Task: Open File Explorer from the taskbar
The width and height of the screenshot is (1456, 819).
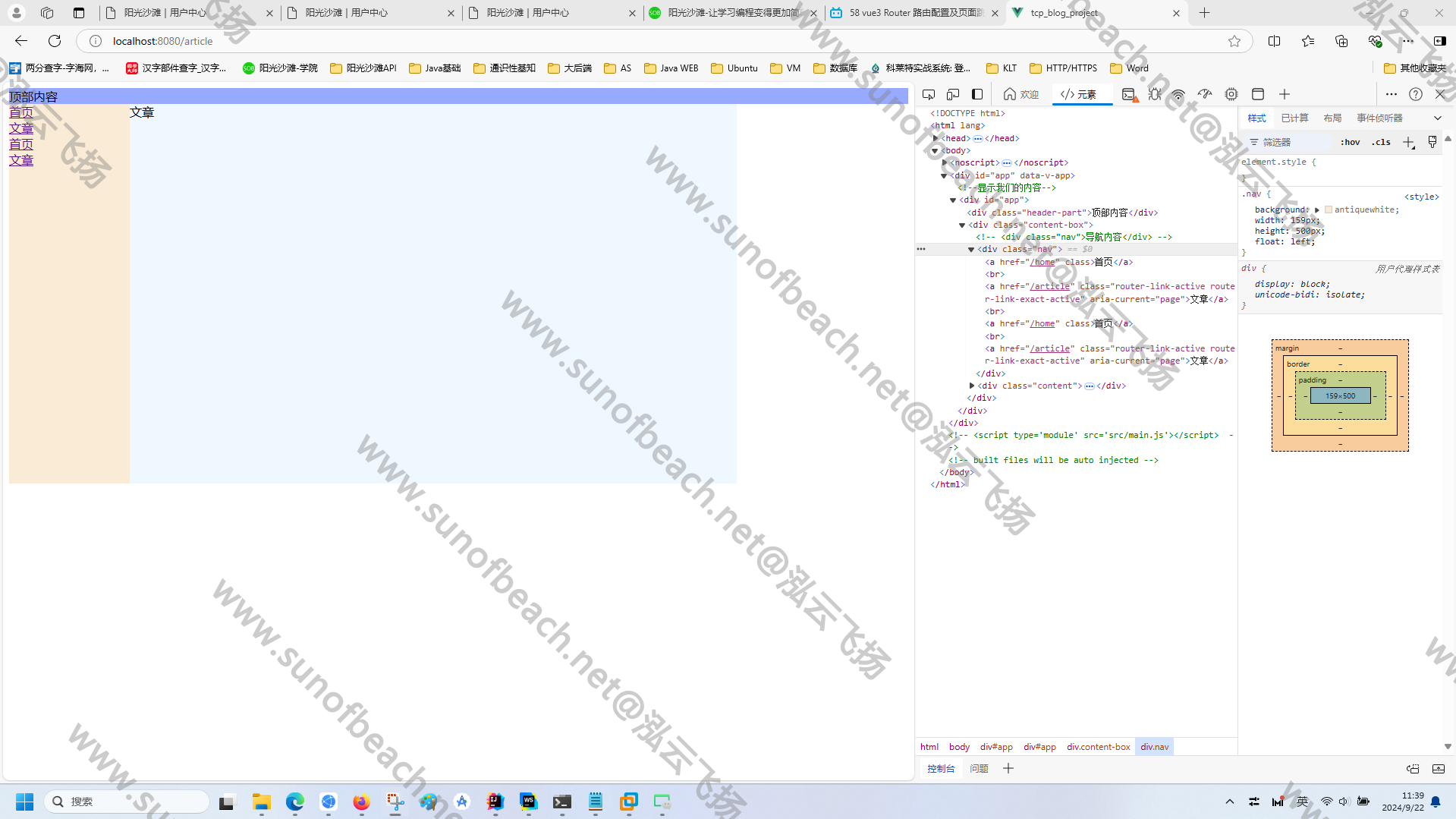Action: pyautogui.click(x=262, y=802)
